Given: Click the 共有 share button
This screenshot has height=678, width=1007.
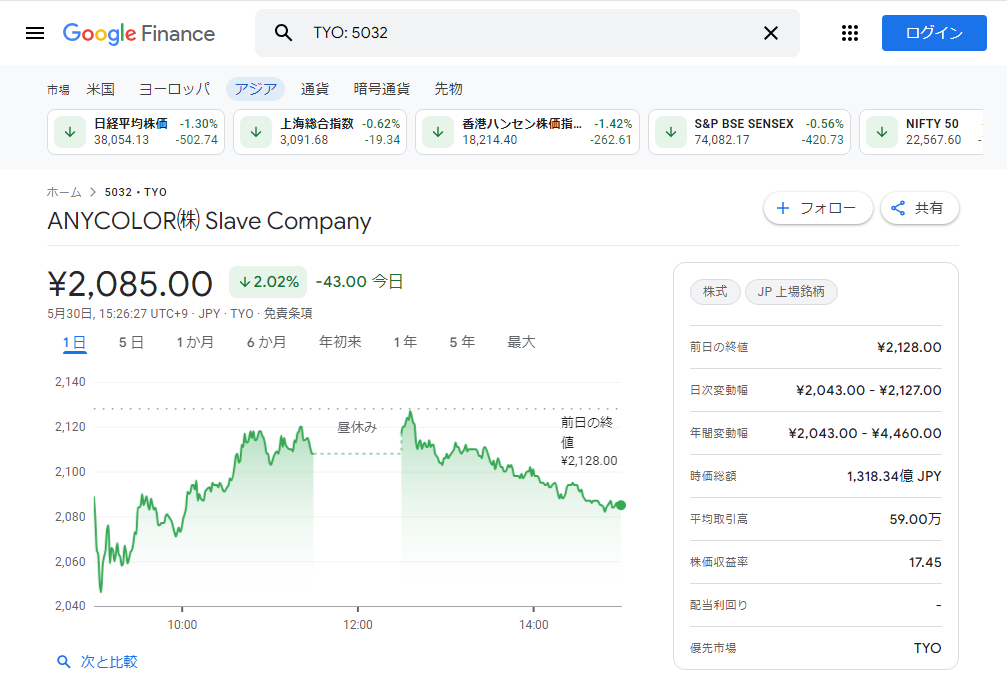Looking at the screenshot, I should pos(920,208).
